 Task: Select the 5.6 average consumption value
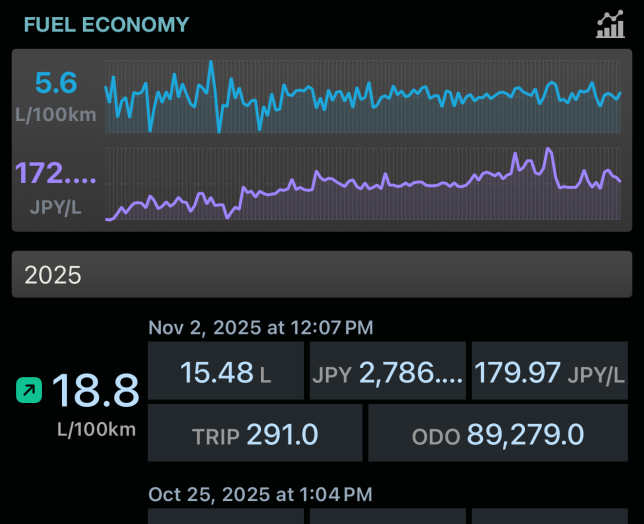[x=56, y=83]
